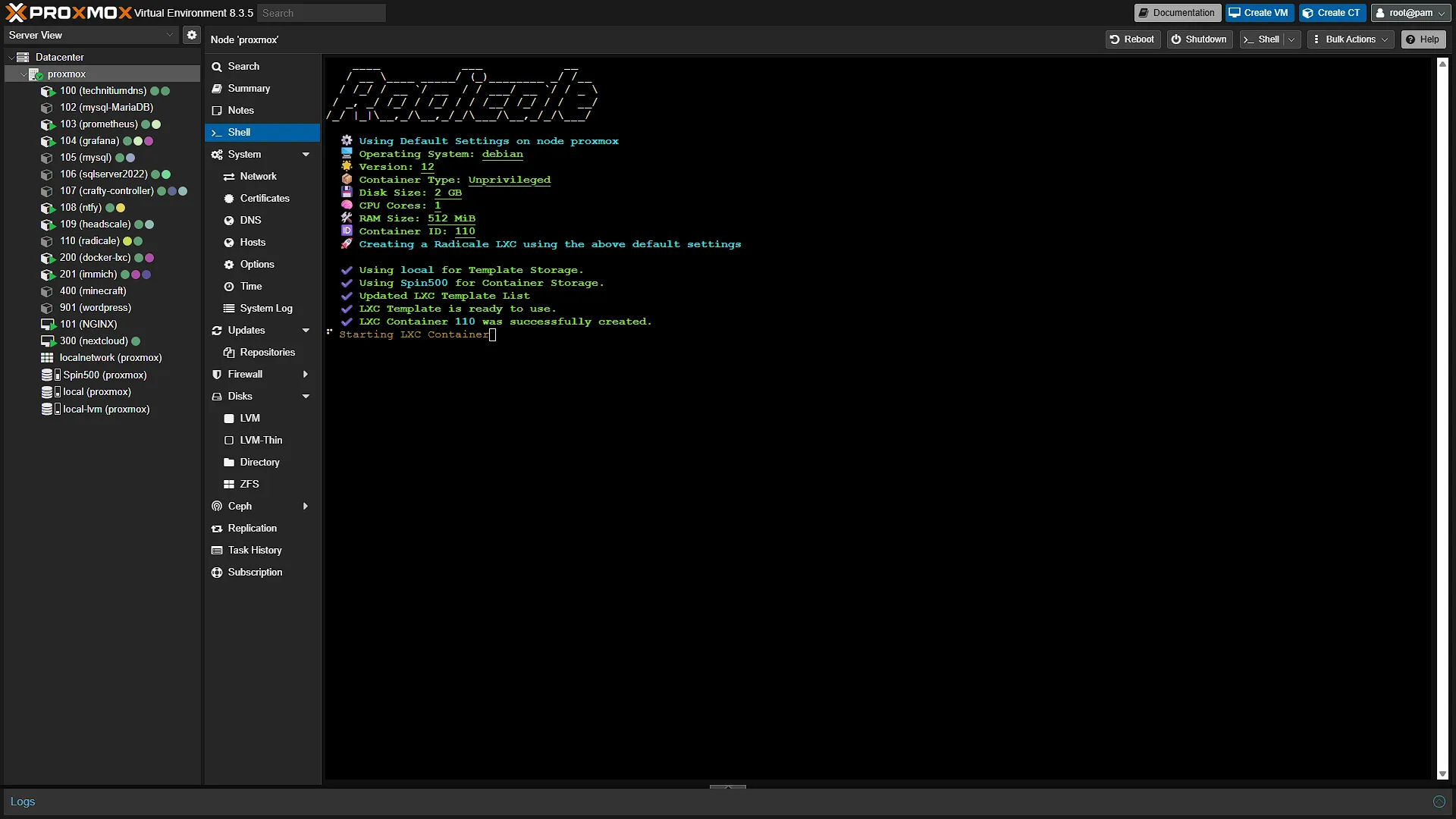Collapse the Datacenter tree node
This screenshot has height=819, width=1456.
11,58
